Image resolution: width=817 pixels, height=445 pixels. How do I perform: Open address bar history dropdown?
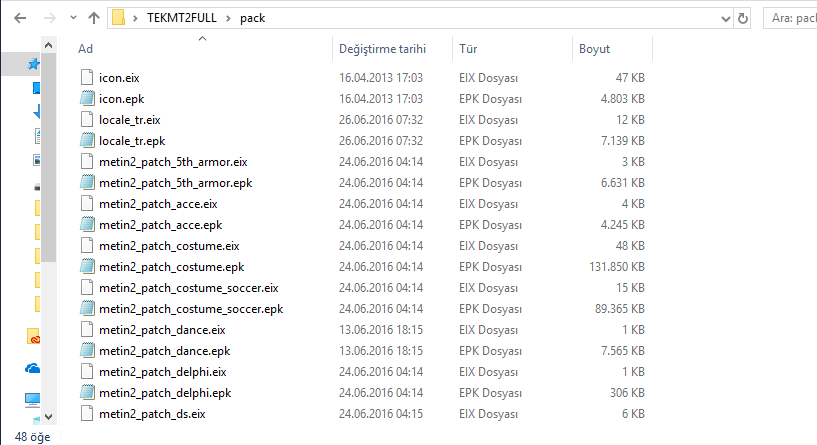click(725, 19)
